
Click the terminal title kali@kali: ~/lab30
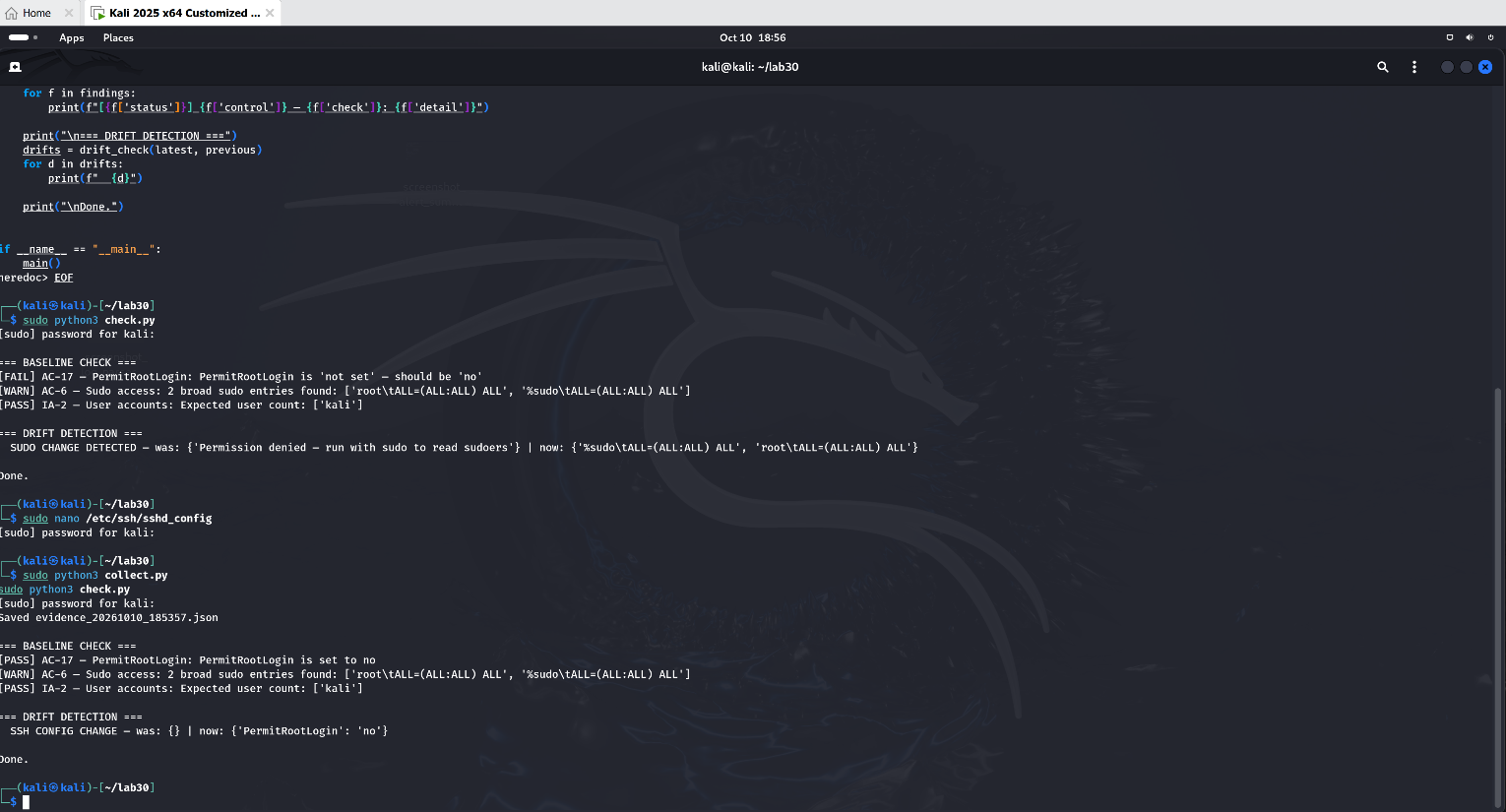pyautogui.click(x=750, y=67)
